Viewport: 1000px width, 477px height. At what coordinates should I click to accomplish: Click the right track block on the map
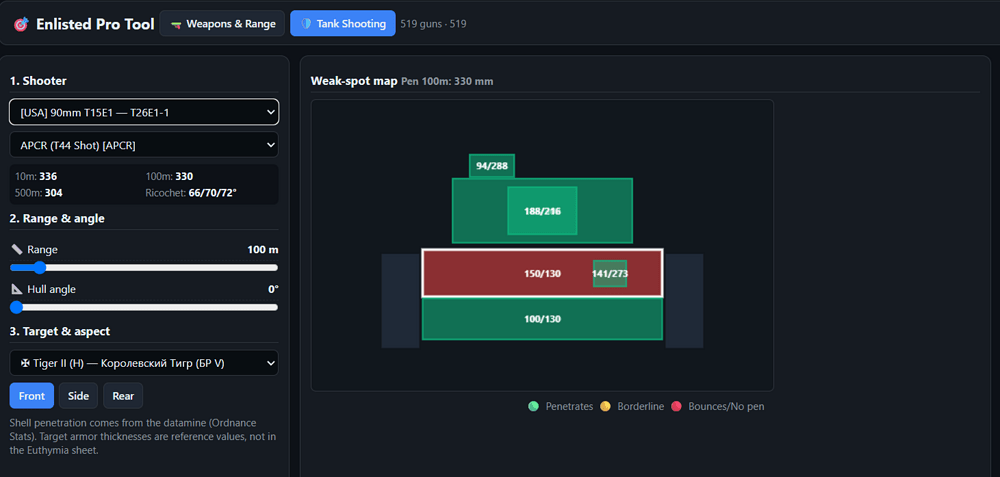[684, 300]
